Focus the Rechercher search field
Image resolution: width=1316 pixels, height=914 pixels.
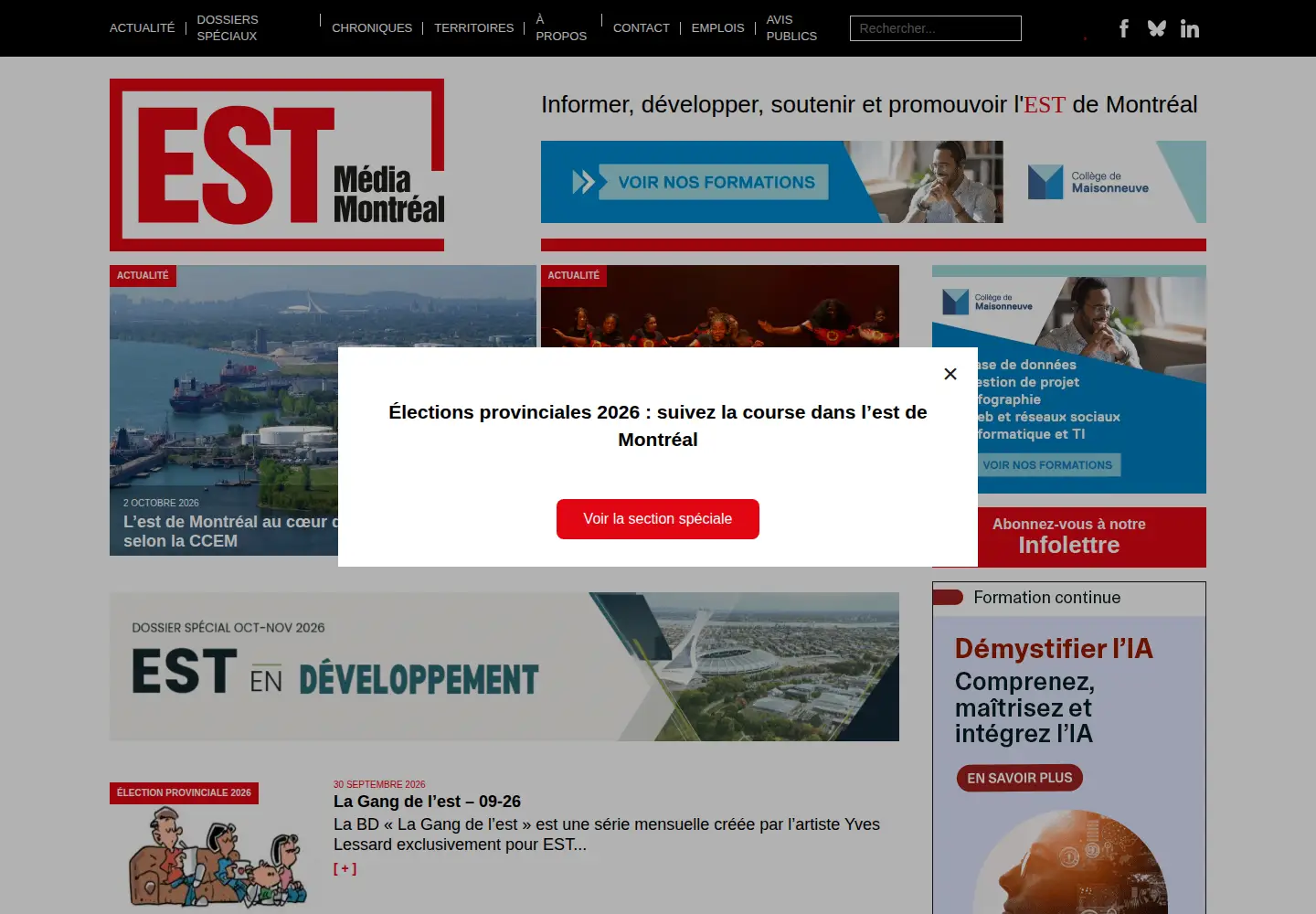coord(936,28)
